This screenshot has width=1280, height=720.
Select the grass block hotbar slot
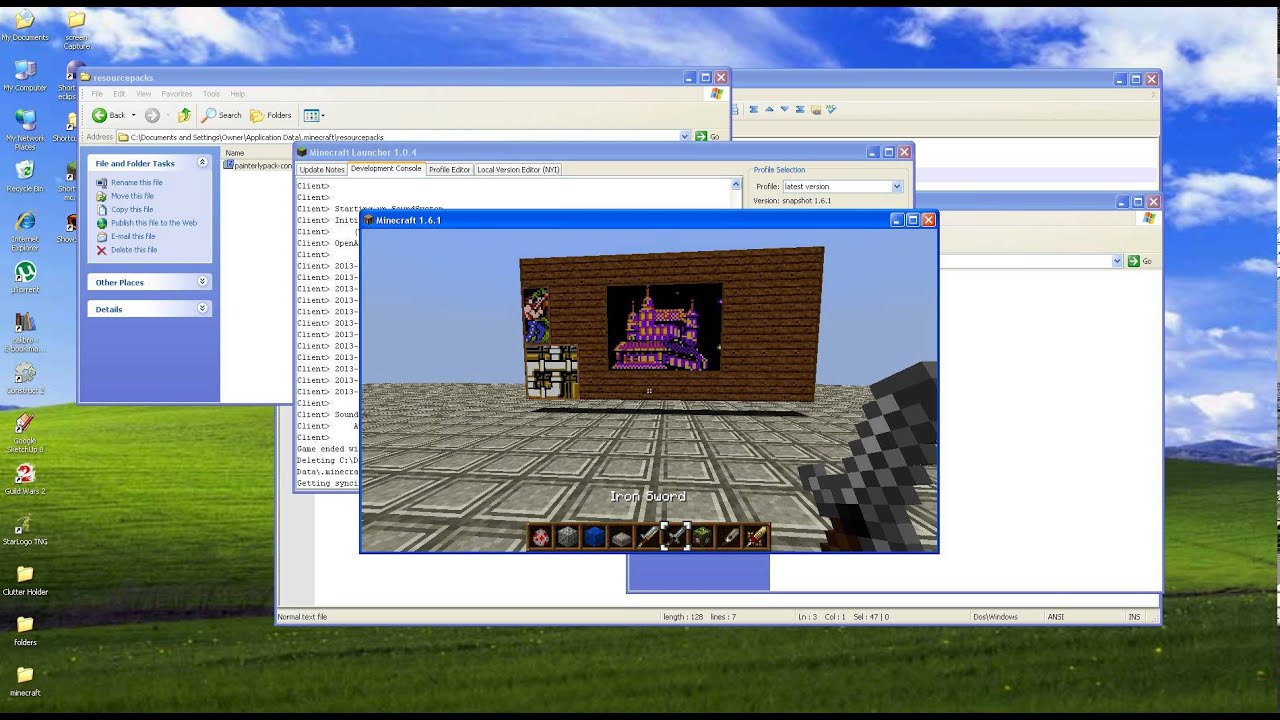point(703,537)
